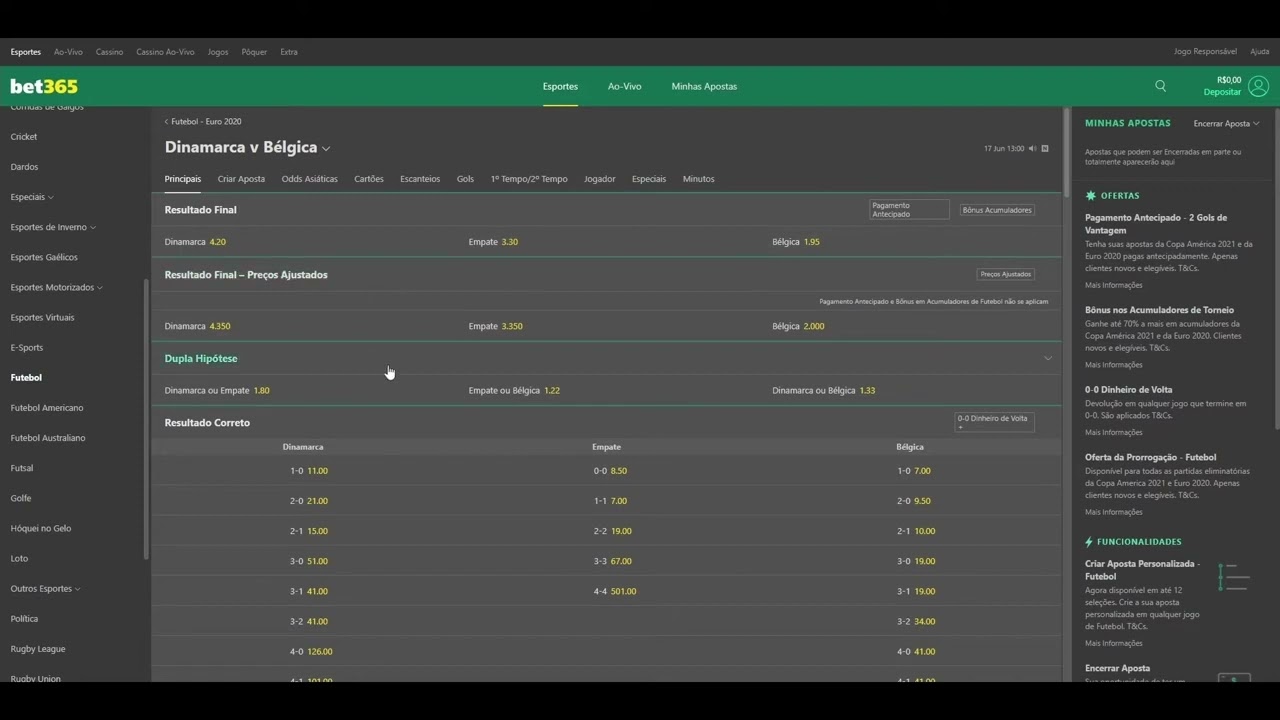The height and width of the screenshot is (720, 1280).
Task: Click the Ofertas star icon
Action: [x=1090, y=196]
